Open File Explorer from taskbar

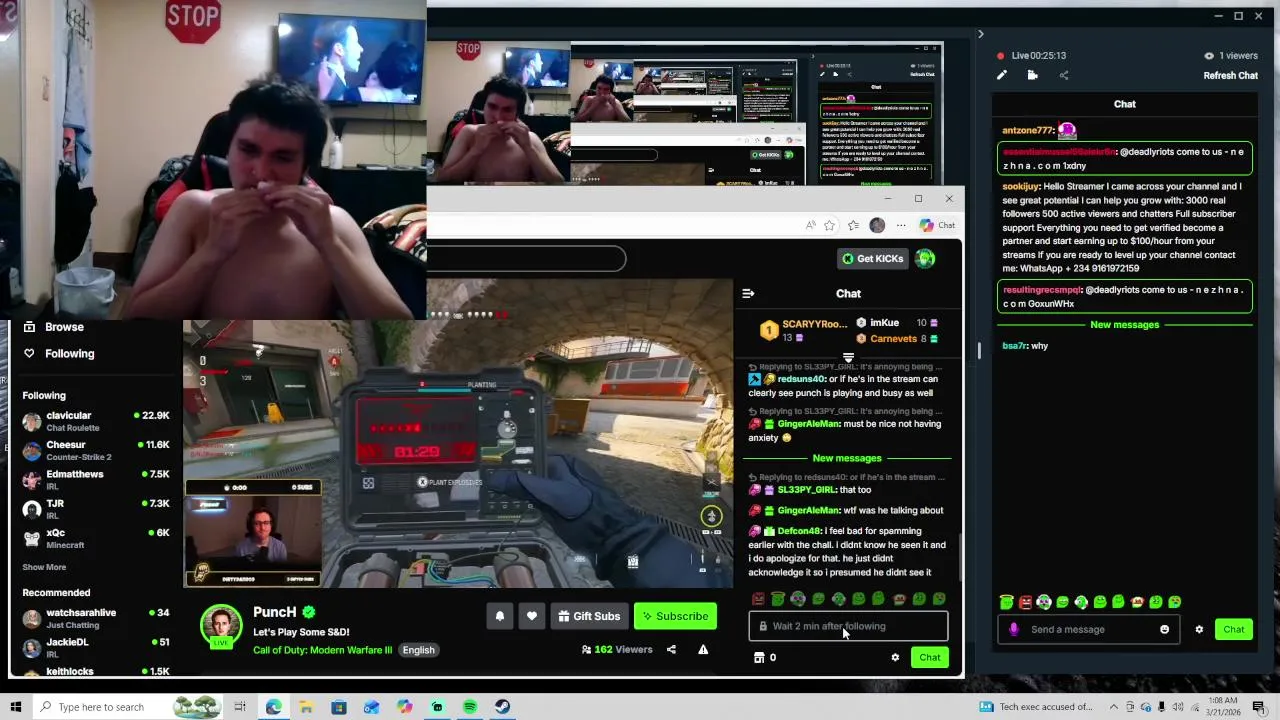pos(306,707)
